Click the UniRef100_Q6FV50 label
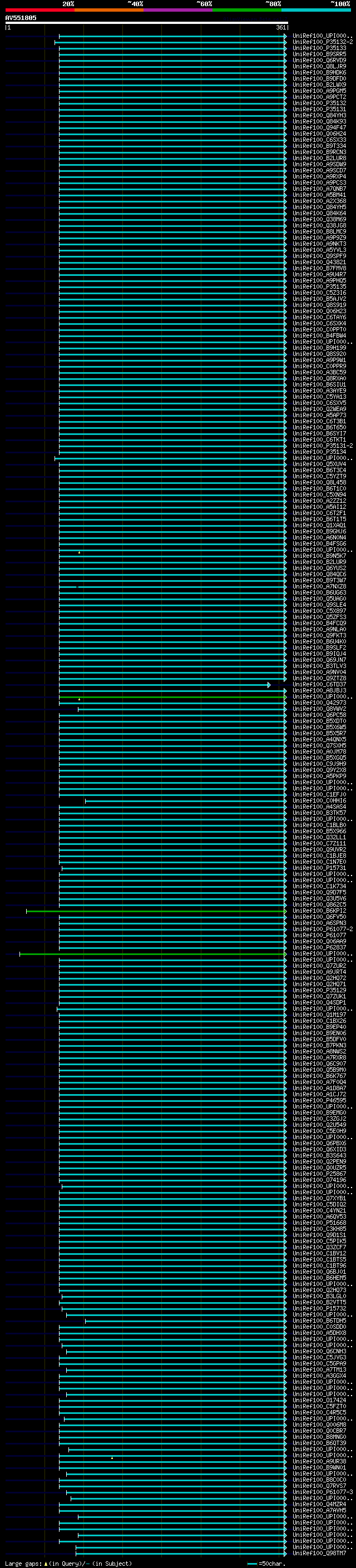Screen dimensions: 356x1568 coord(319,917)
